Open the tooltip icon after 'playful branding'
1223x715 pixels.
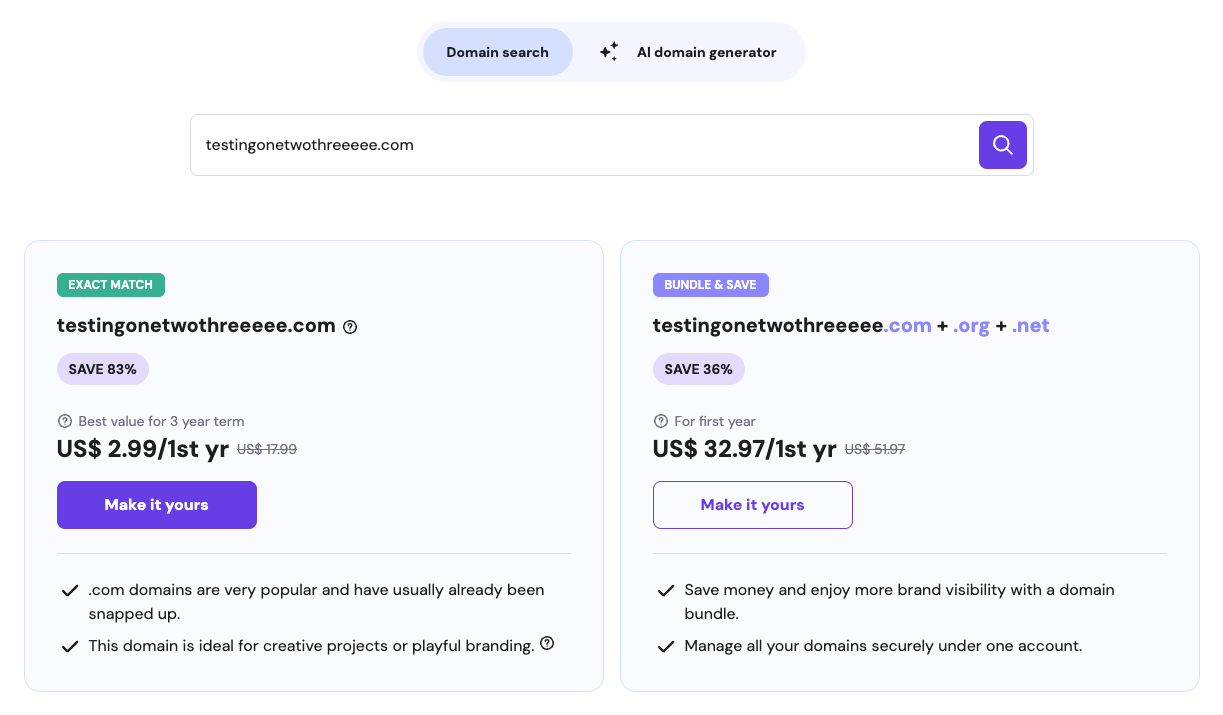(x=547, y=645)
